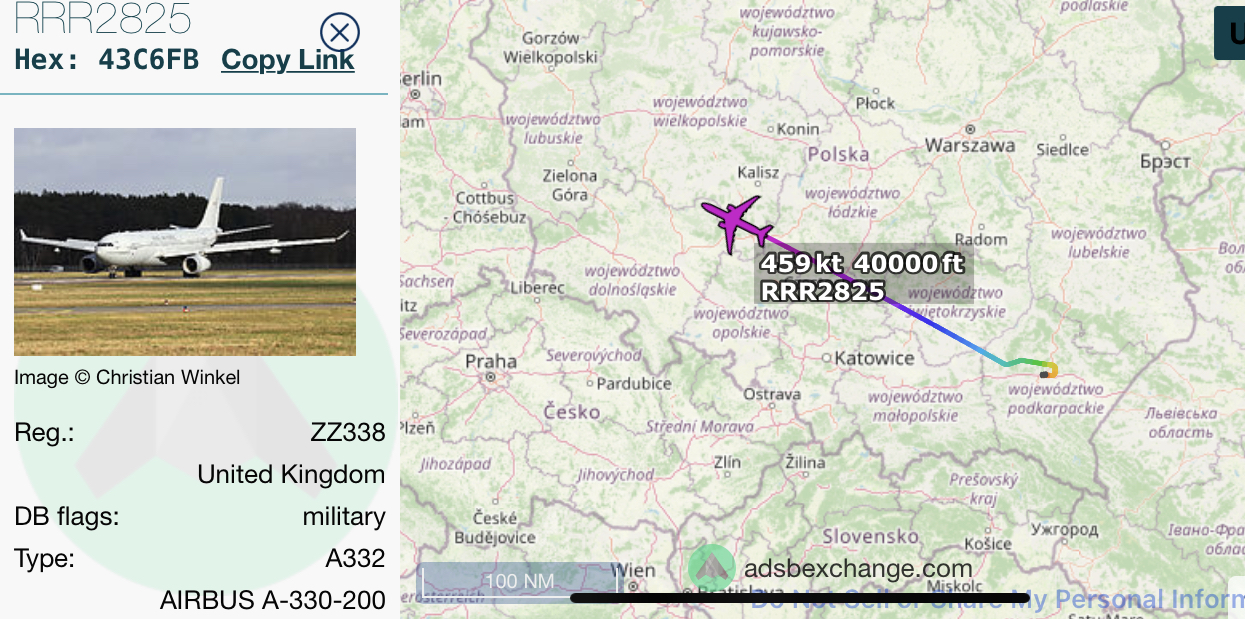The height and width of the screenshot is (619, 1245).
Task: Click the adsbexchange.com watermark text
Action: [858, 569]
